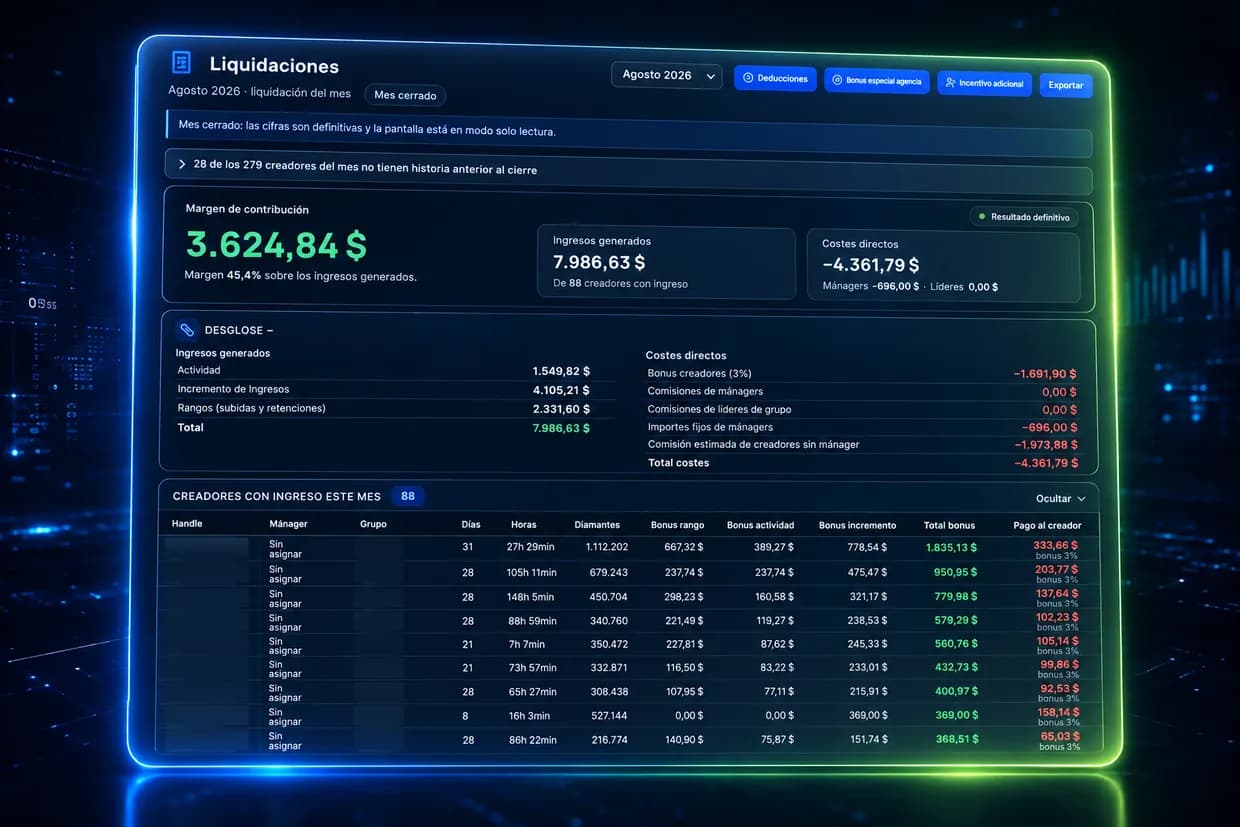Click the hours cell 105h 11min
Screen dimensions: 1240x827
tap(531, 572)
